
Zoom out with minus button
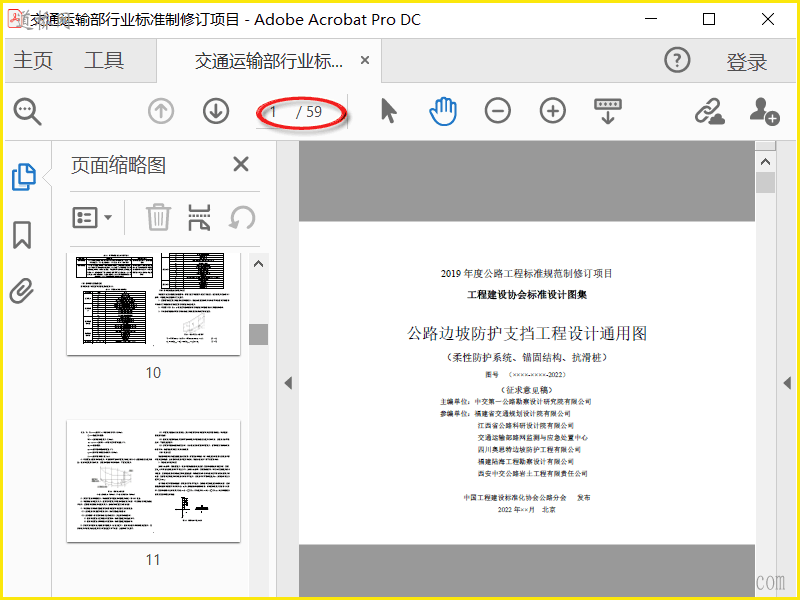[497, 111]
